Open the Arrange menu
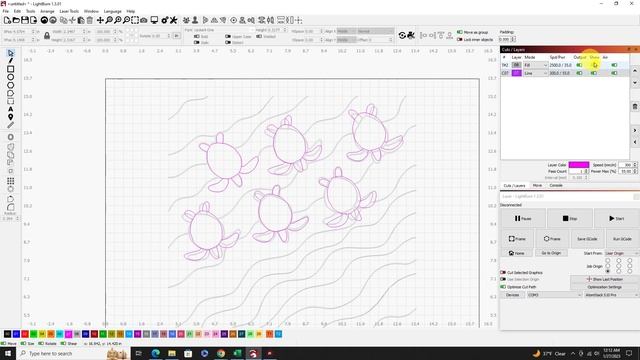 47,11
